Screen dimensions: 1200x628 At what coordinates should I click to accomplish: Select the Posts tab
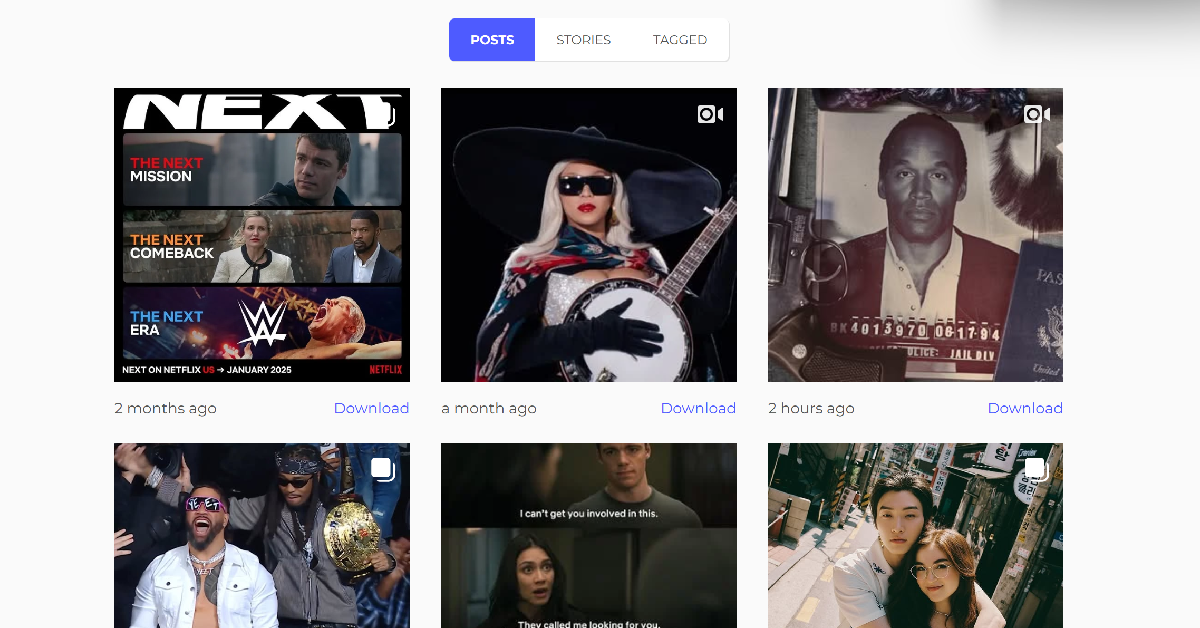(x=492, y=40)
